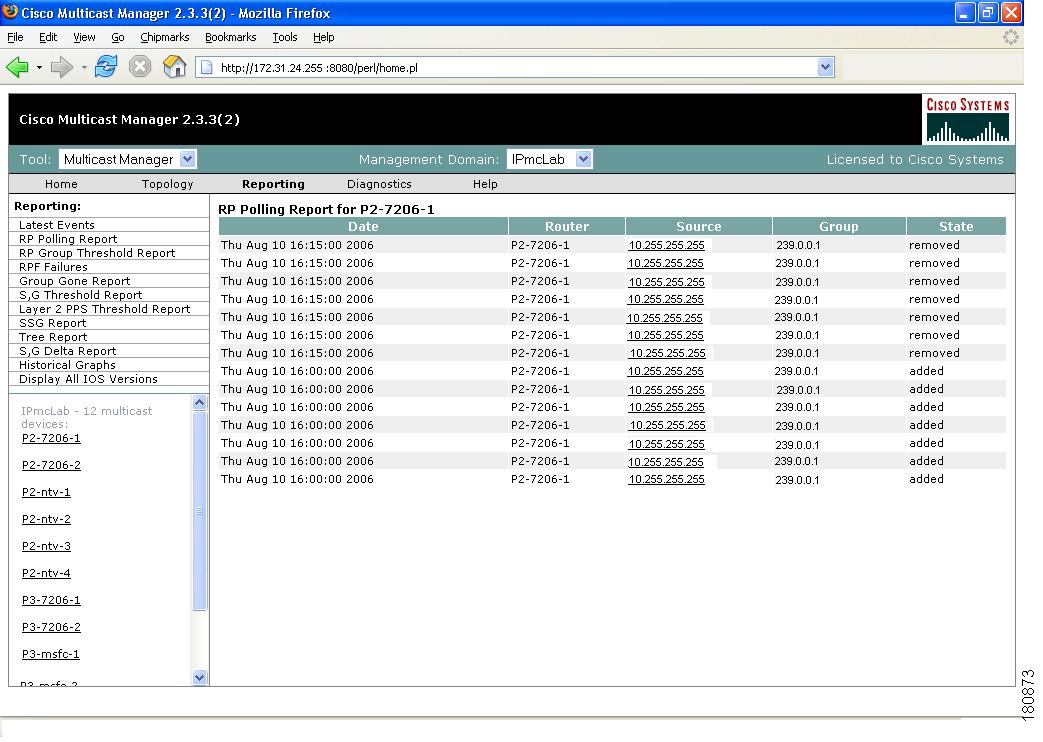Click the State column header
1043x742 pixels.
pyautogui.click(x=956, y=226)
